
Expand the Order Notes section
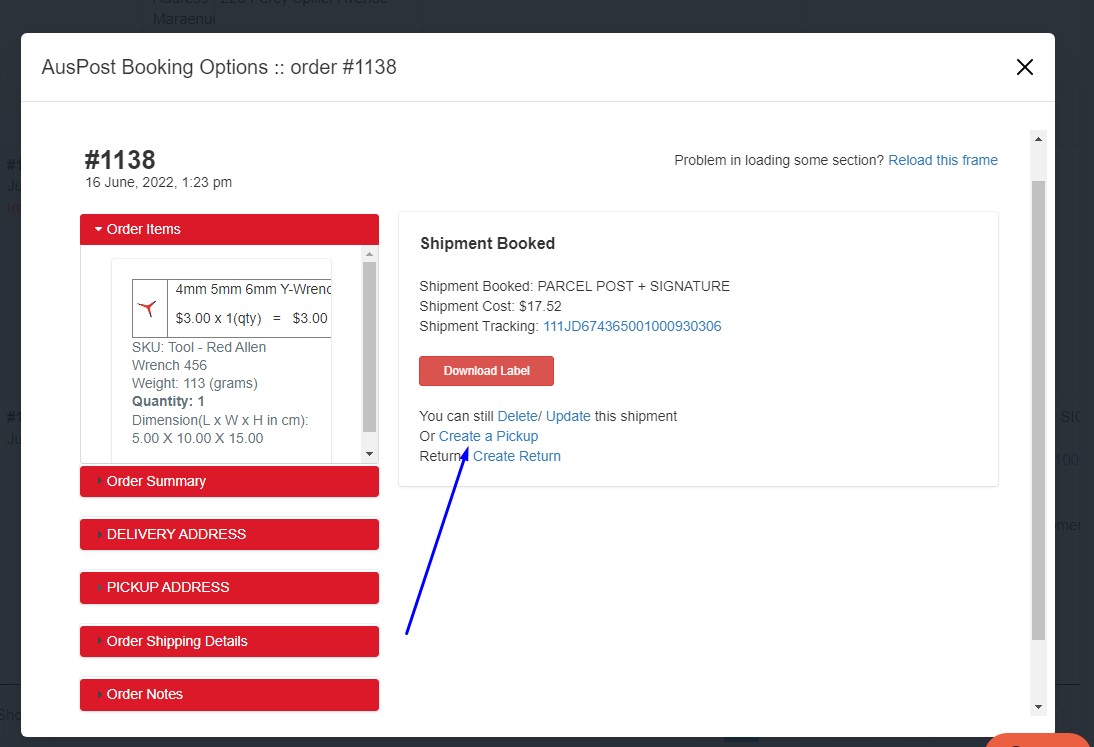pos(230,695)
